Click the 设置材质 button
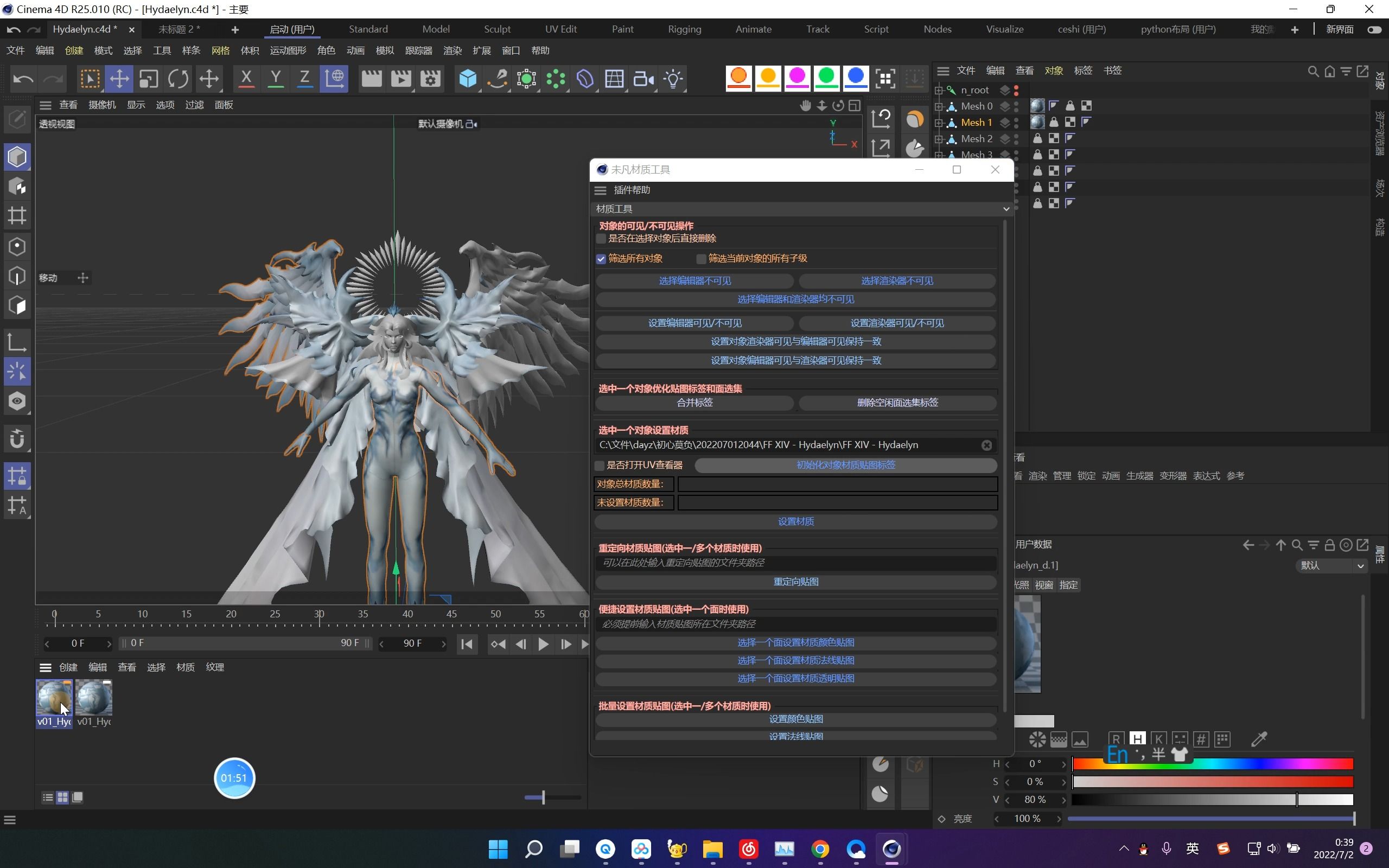The height and width of the screenshot is (868, 1389). 795,521
